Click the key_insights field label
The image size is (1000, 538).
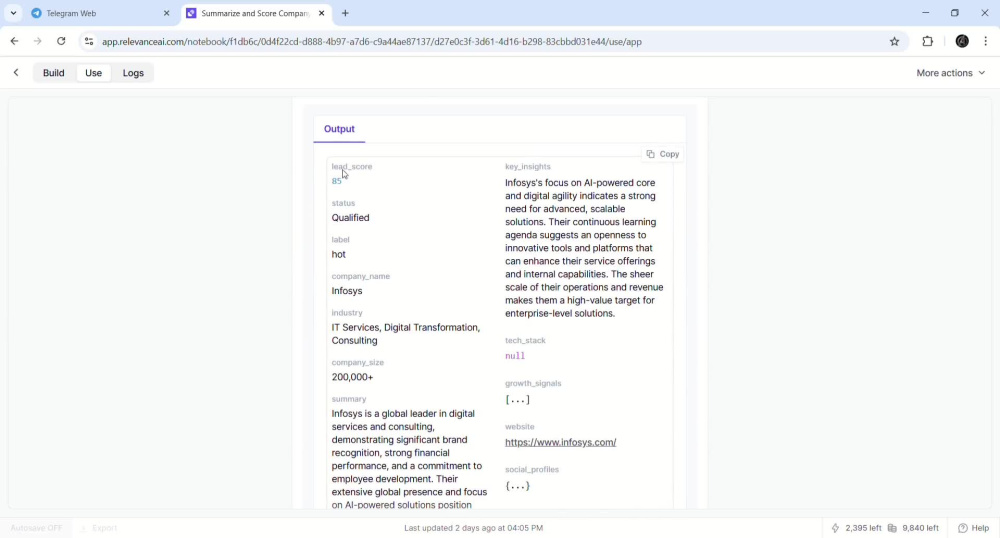click(527, 166)
